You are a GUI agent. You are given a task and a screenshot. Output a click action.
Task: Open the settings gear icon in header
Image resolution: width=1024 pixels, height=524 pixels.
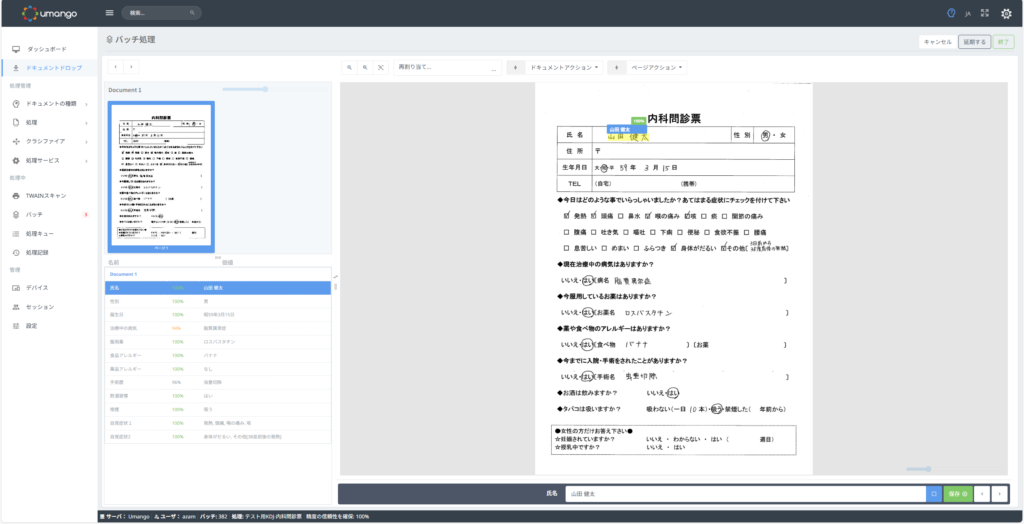pos(1007,13)
